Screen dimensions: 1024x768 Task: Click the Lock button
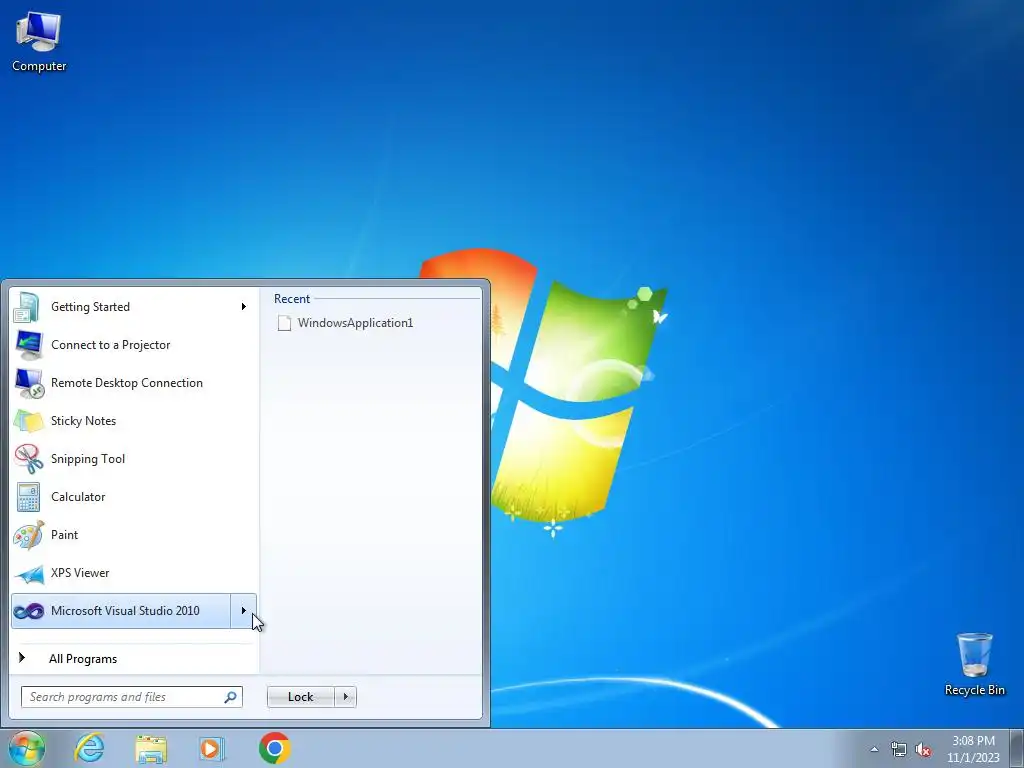(301, 697)
